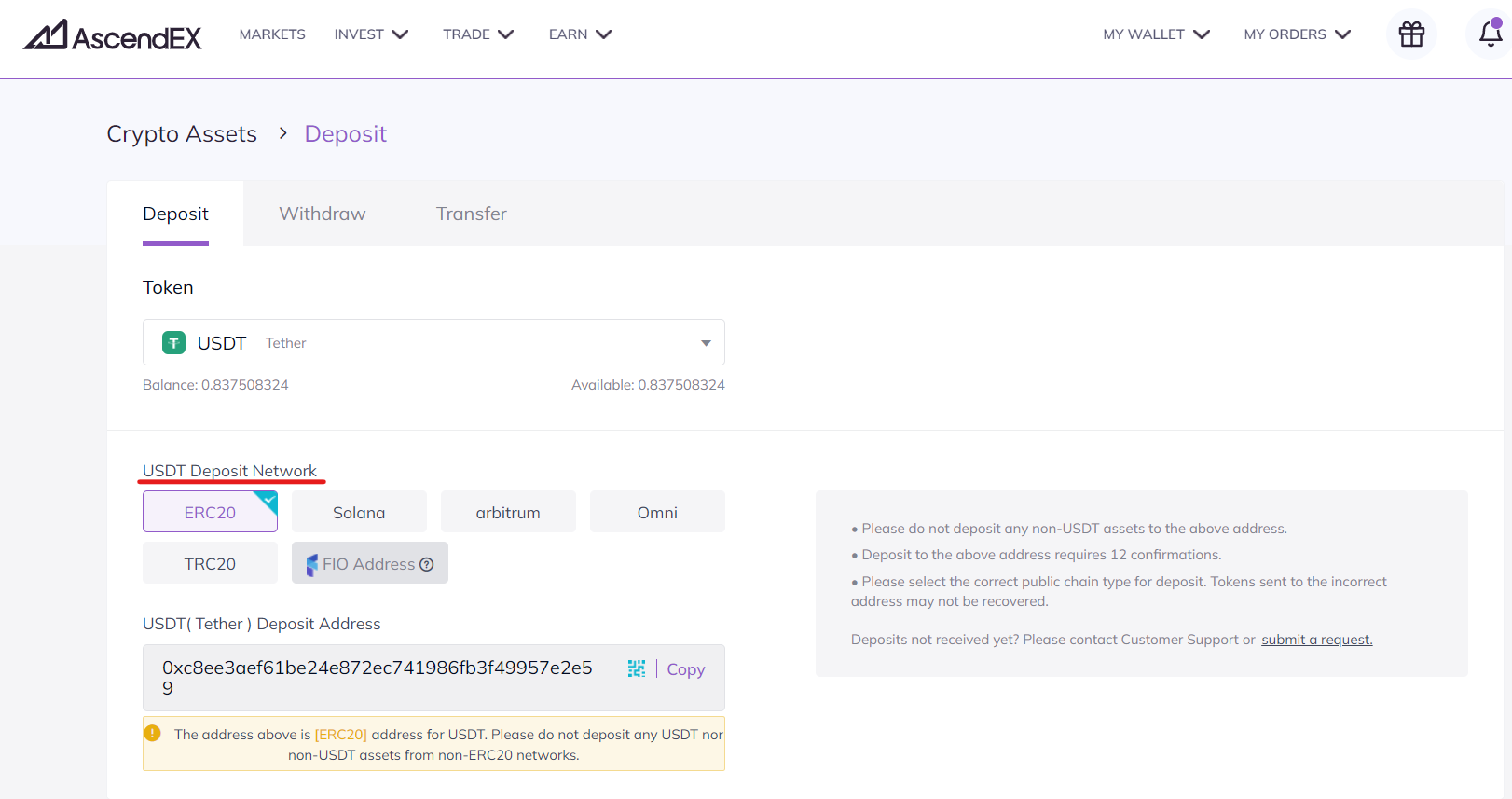Expand the My Wallet menu
This screenshot has width=1512, height=799.
(1156, 34)
